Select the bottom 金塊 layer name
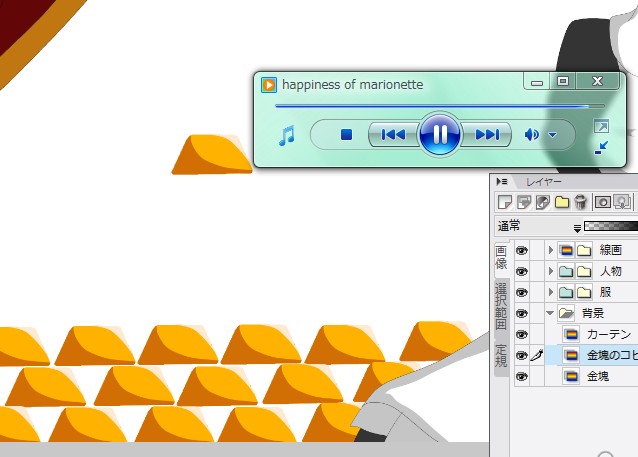 pyautogui.click(x=598, y=376)
